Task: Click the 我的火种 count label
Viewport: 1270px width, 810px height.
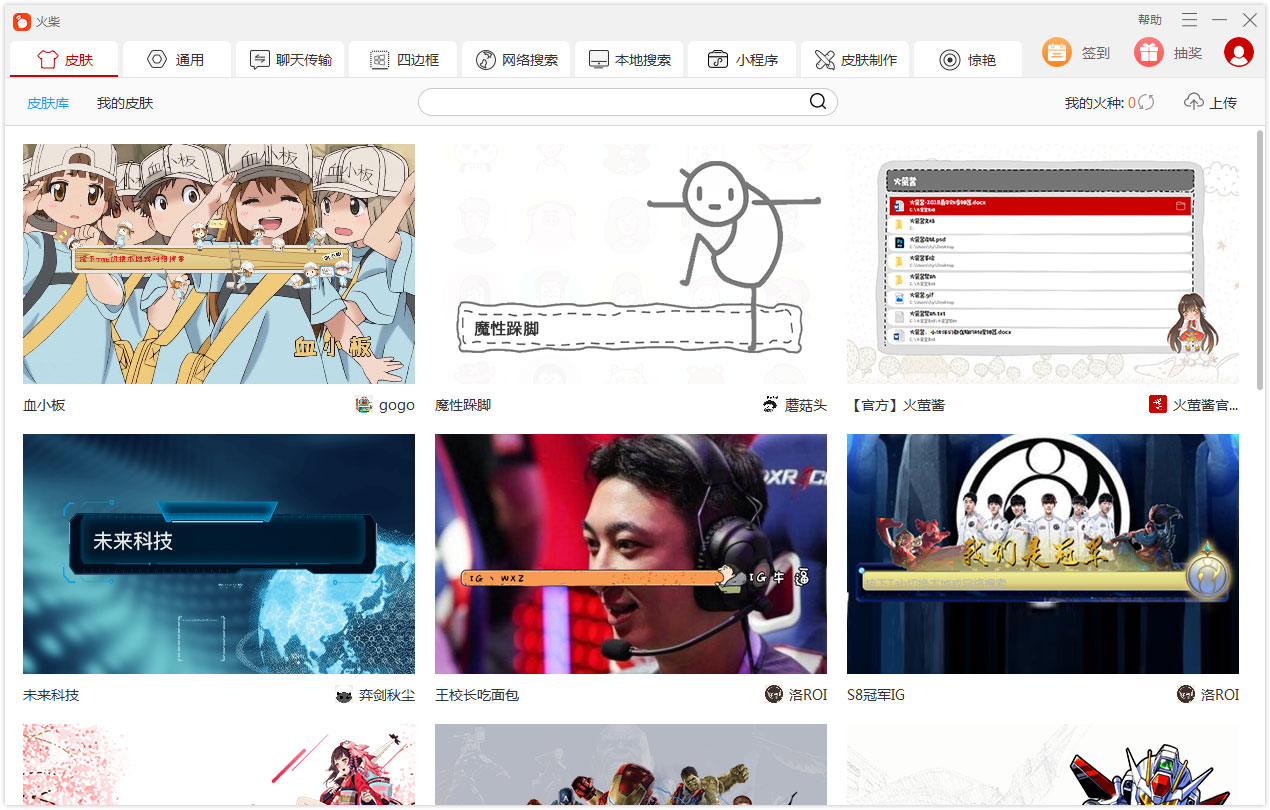Action: pos(1100,103)
